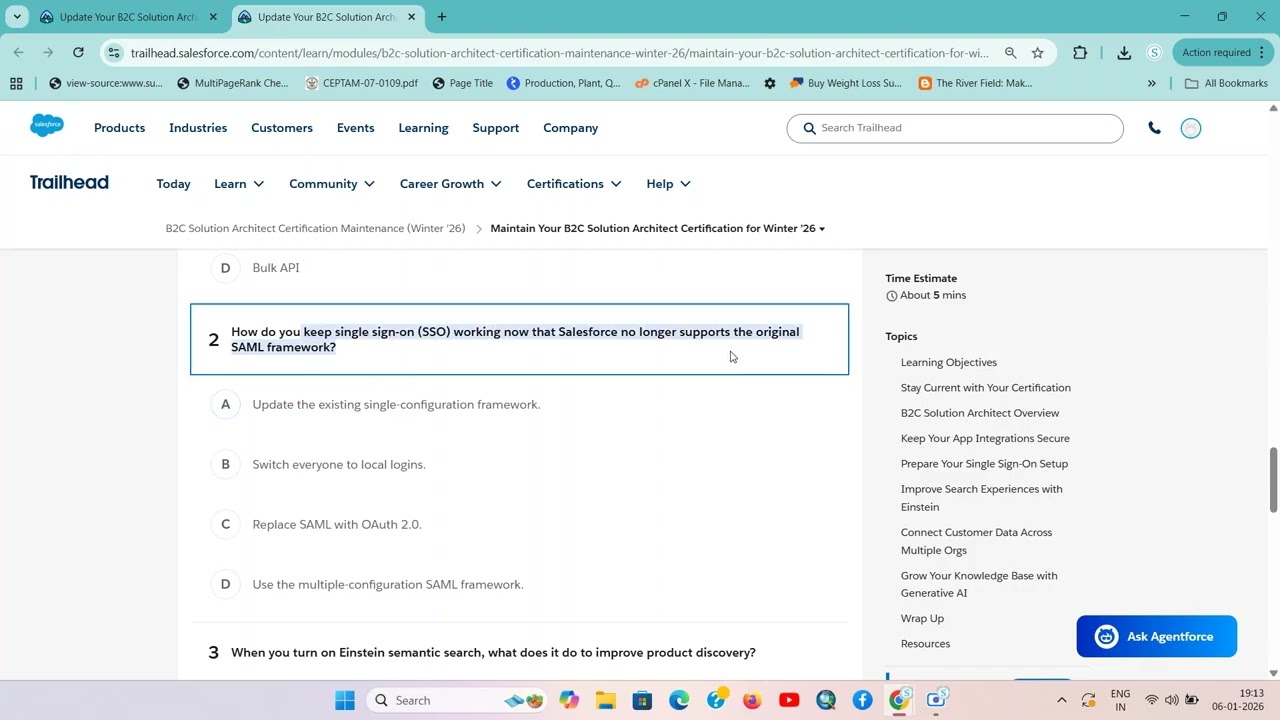Open Facebook from the taskbar
1280x720 pixels.
click(862, 700)
